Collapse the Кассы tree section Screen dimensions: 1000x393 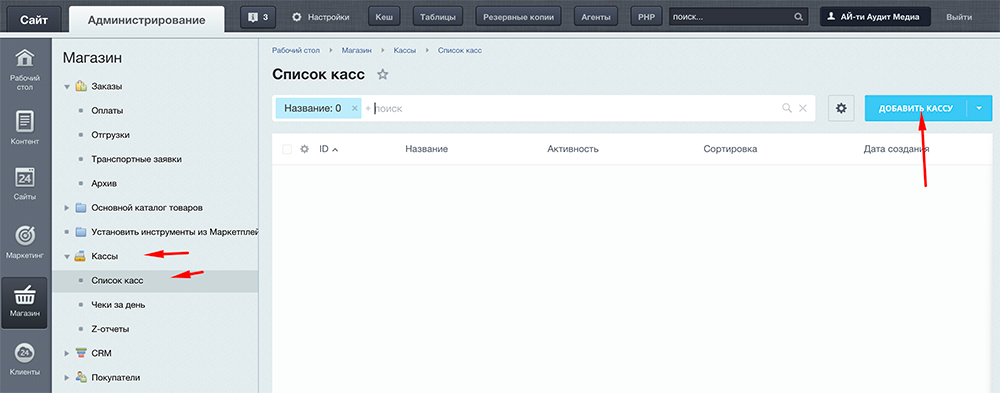[x=66, y=256]
